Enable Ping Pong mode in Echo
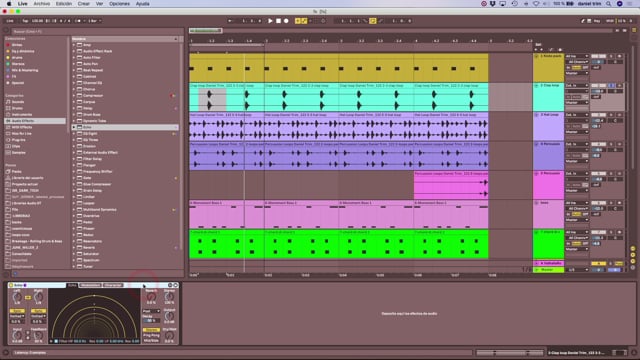Viewport: 640px width, 360px height. [151, 335]
